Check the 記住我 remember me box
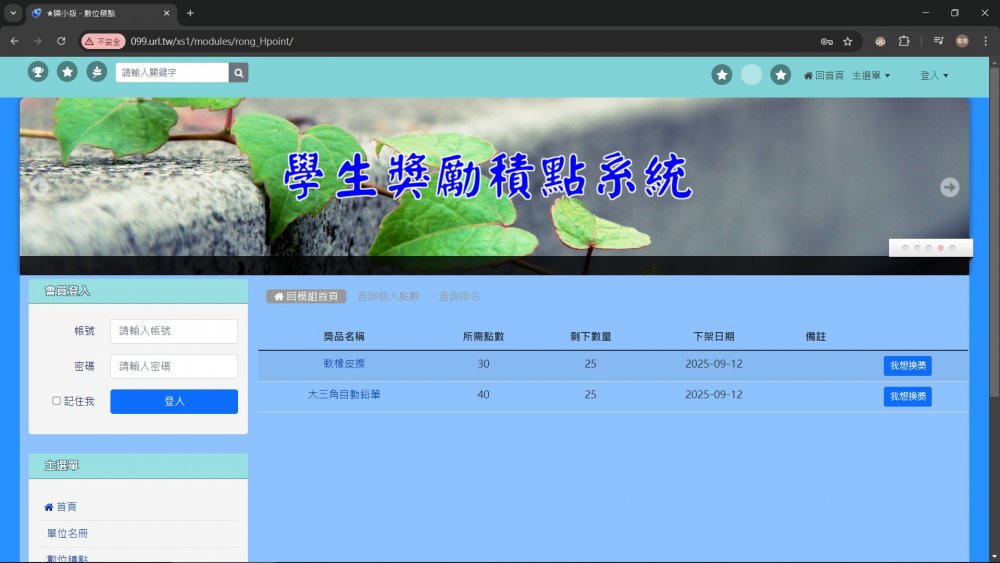The image size is (1000, 563). (x=57, y=401)
